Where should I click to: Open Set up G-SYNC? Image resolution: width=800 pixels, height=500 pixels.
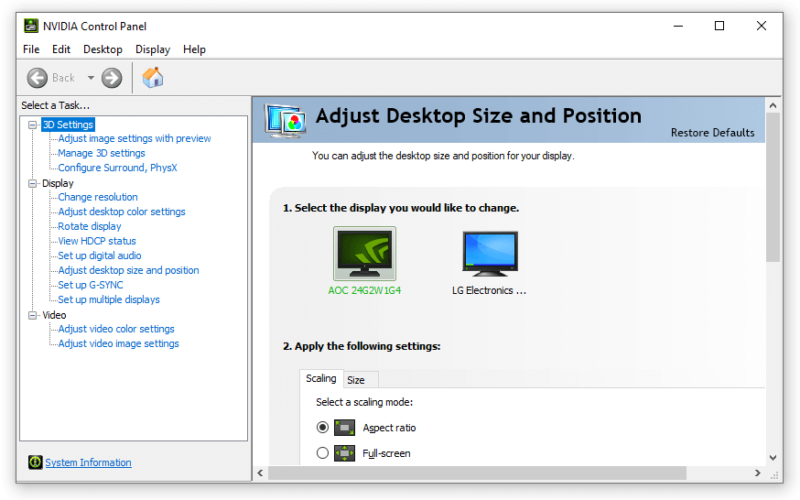(x=90, y=285)
